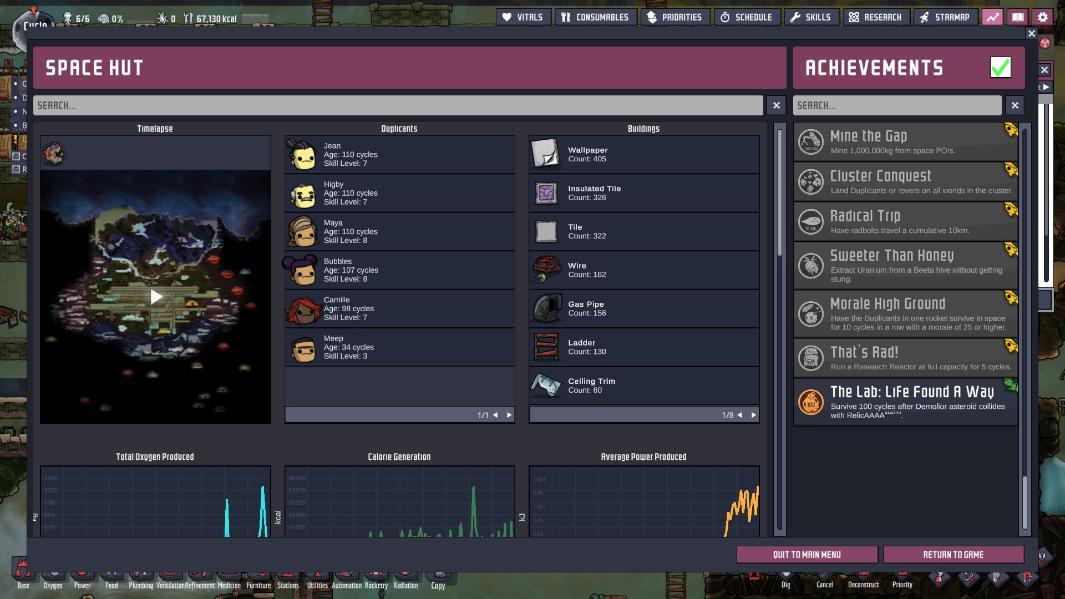Click Return to Game
Screen dimensions: 1065x599
point(953,555)
